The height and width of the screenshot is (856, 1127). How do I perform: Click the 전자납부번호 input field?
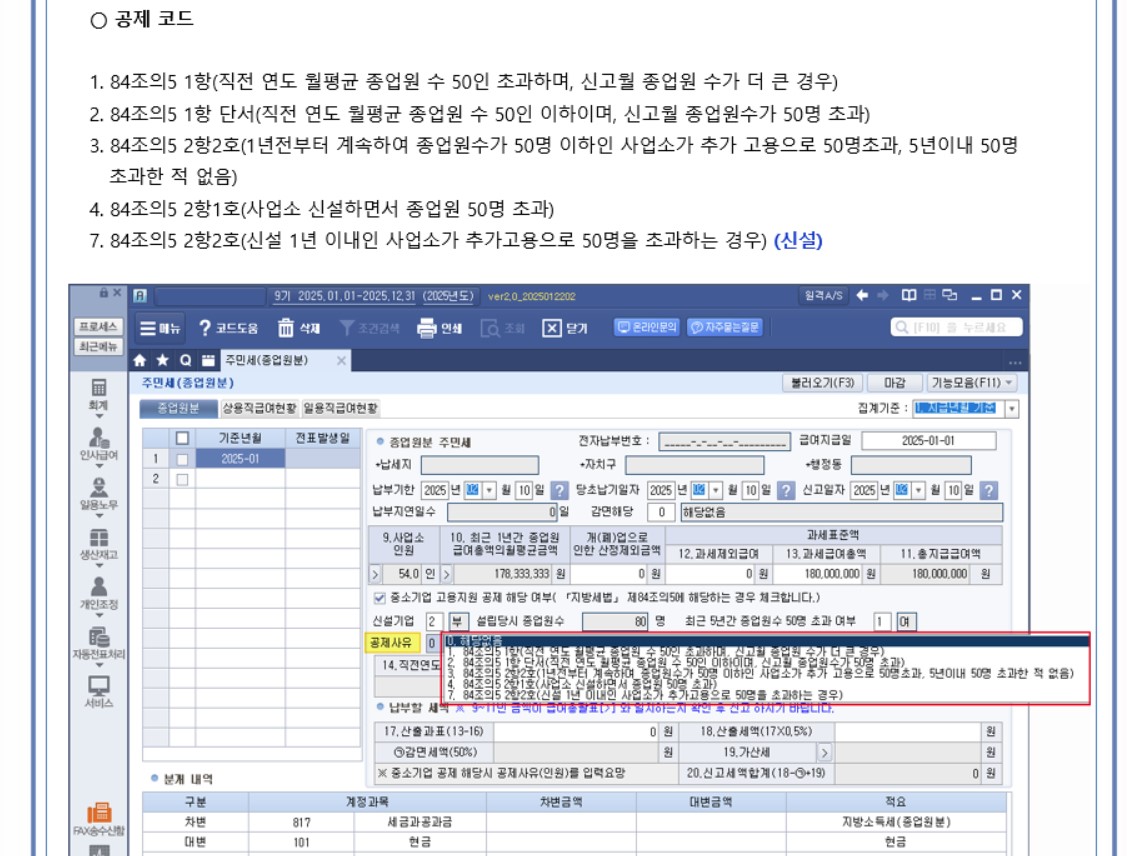coord(724,441)
